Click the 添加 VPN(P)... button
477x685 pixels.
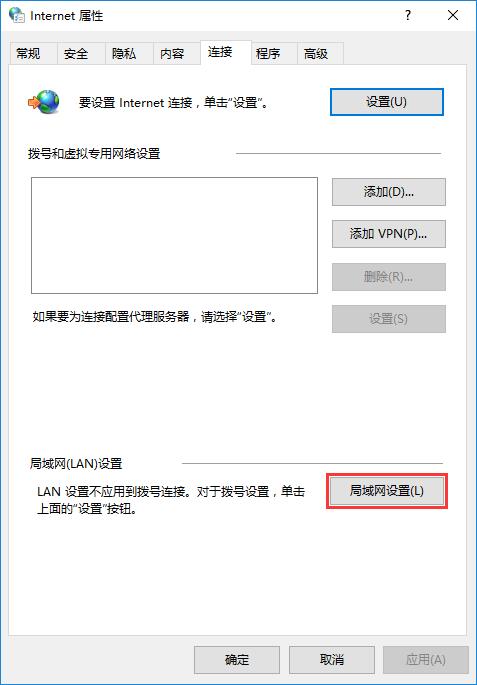(x=389, y=234)
